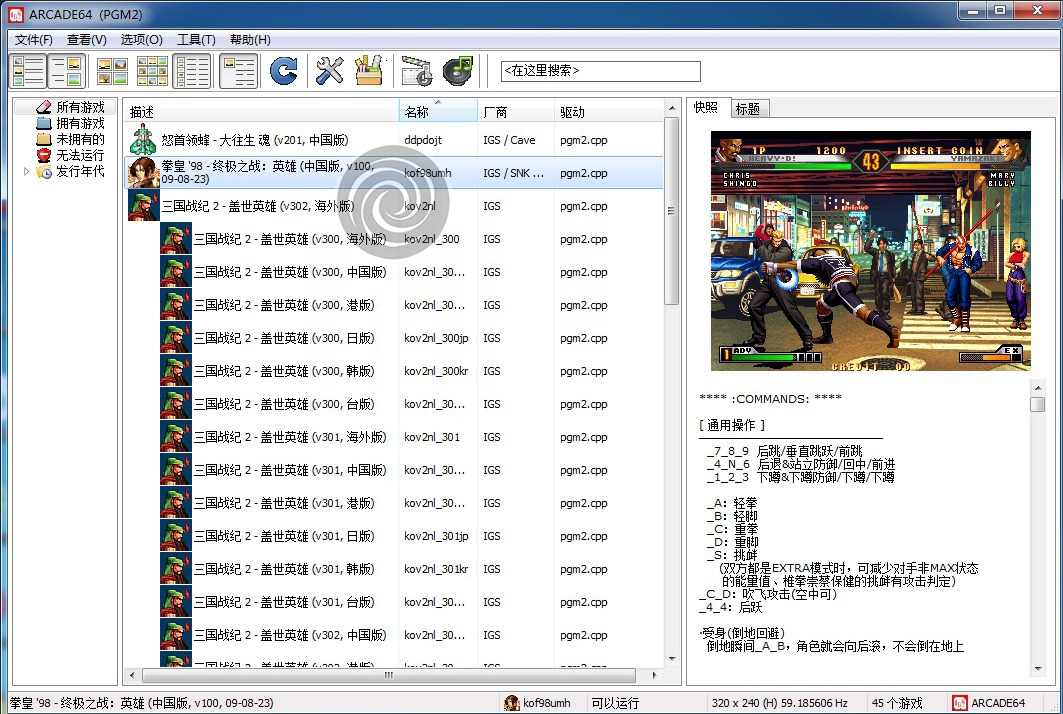Click the blue refresh arrow icon
Image resolution: width=1063 pixels, height=714 pixels.
[x=283, y=71]
